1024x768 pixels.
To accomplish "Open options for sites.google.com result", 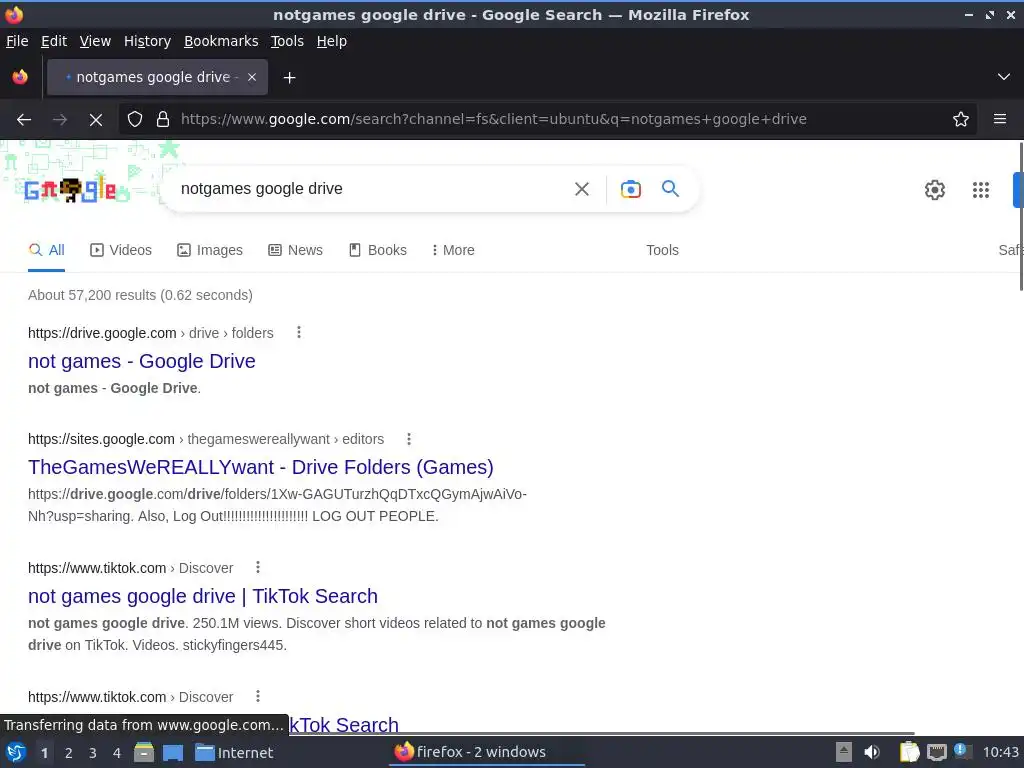I will pyautogui.click(x=409, y=439).
